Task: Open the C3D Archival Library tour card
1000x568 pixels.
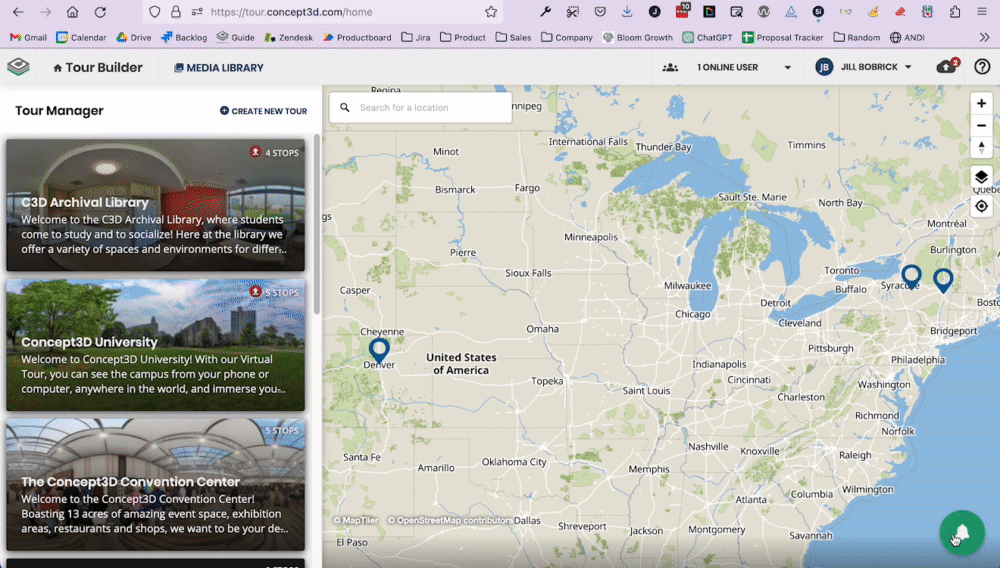Action: point(156,205)
